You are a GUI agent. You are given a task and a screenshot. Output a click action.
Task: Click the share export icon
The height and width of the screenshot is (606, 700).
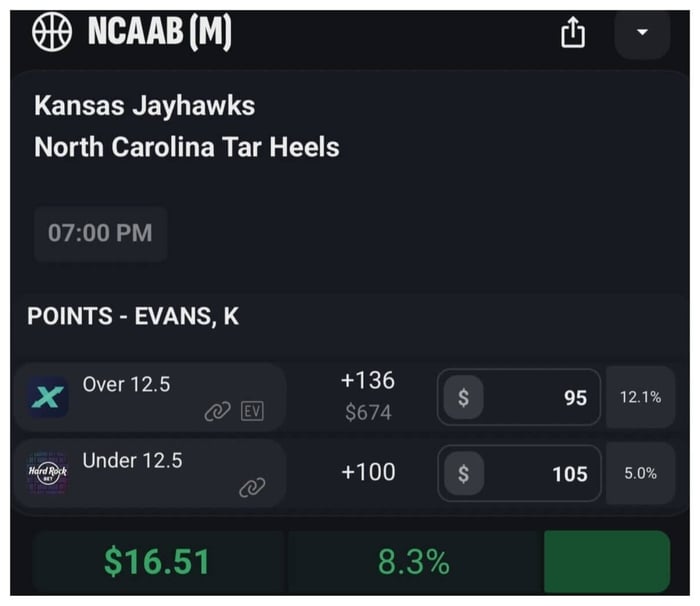(x=572, y=34)
